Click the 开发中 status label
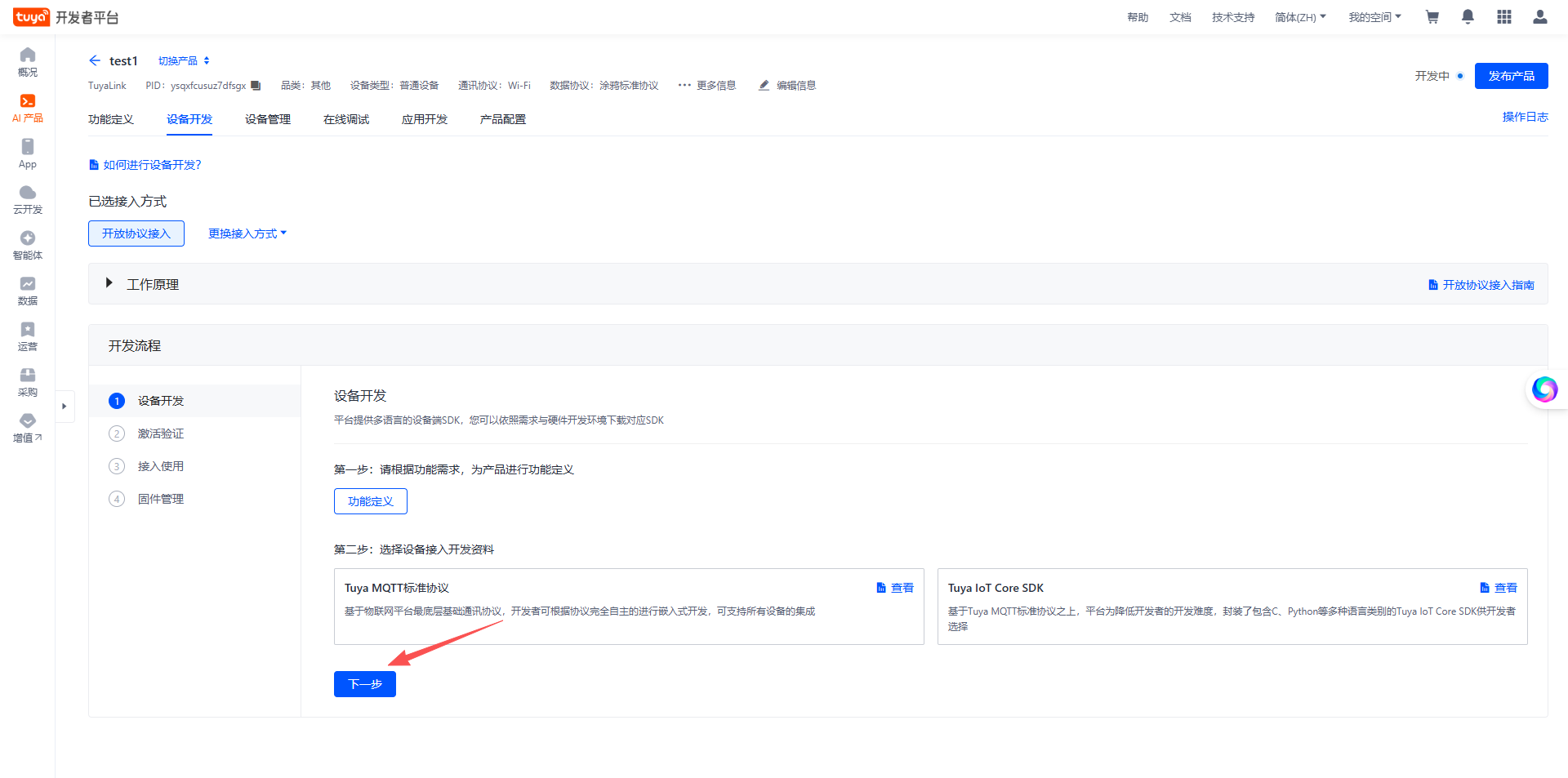This screenshot has width=1568, height=778. (1432, 76)
